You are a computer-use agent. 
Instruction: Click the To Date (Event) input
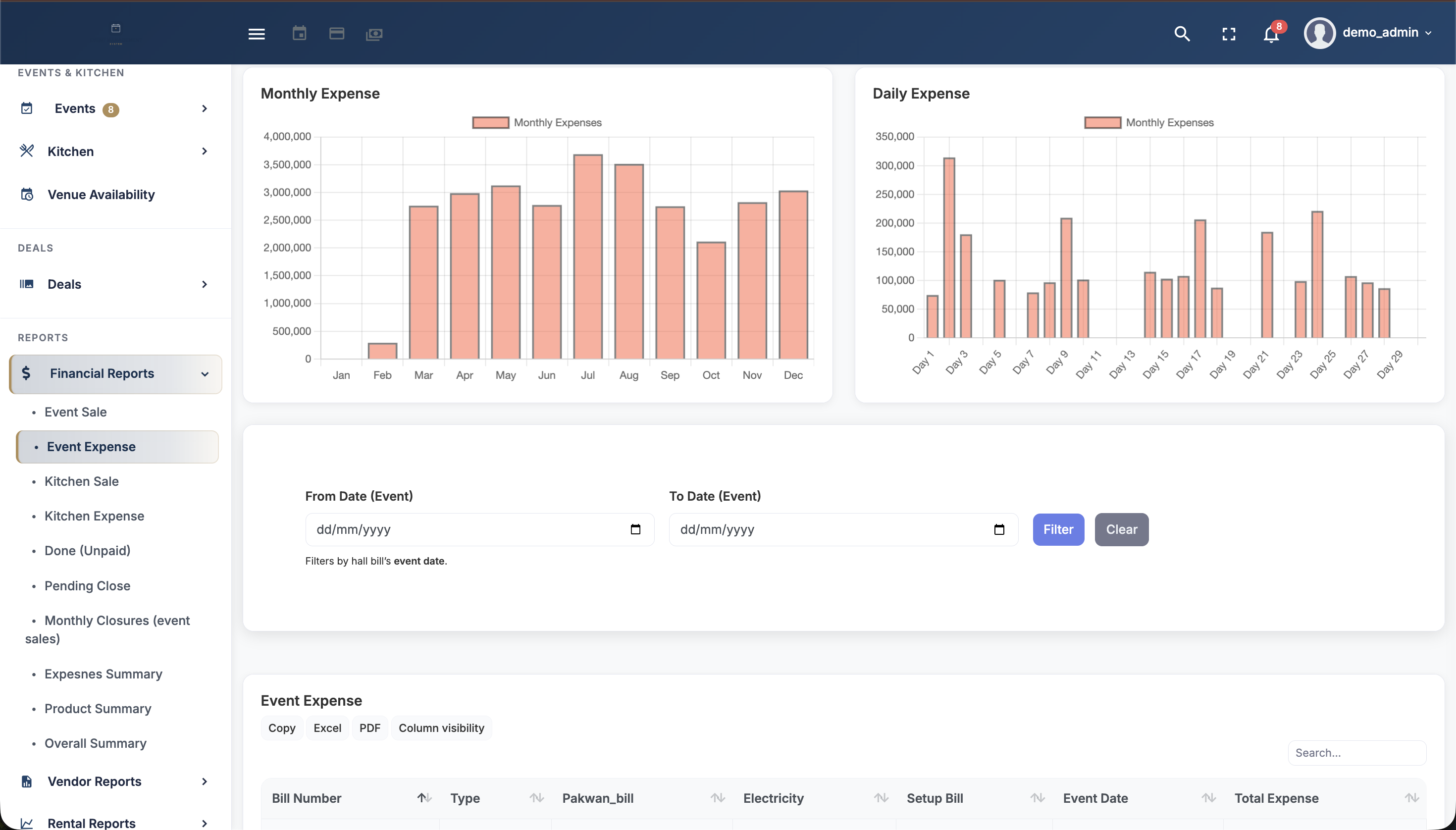point(843,529)
